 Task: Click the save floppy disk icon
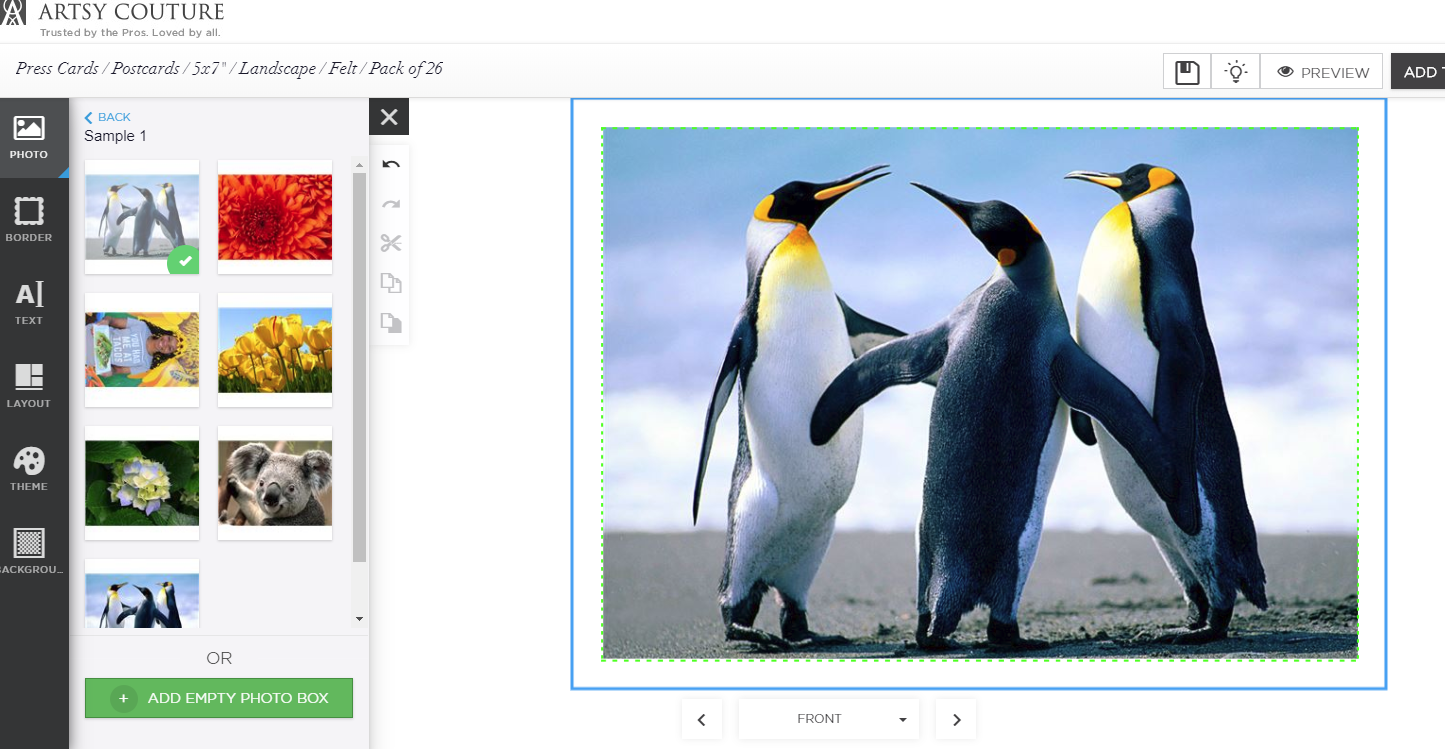click(1187, 72)
